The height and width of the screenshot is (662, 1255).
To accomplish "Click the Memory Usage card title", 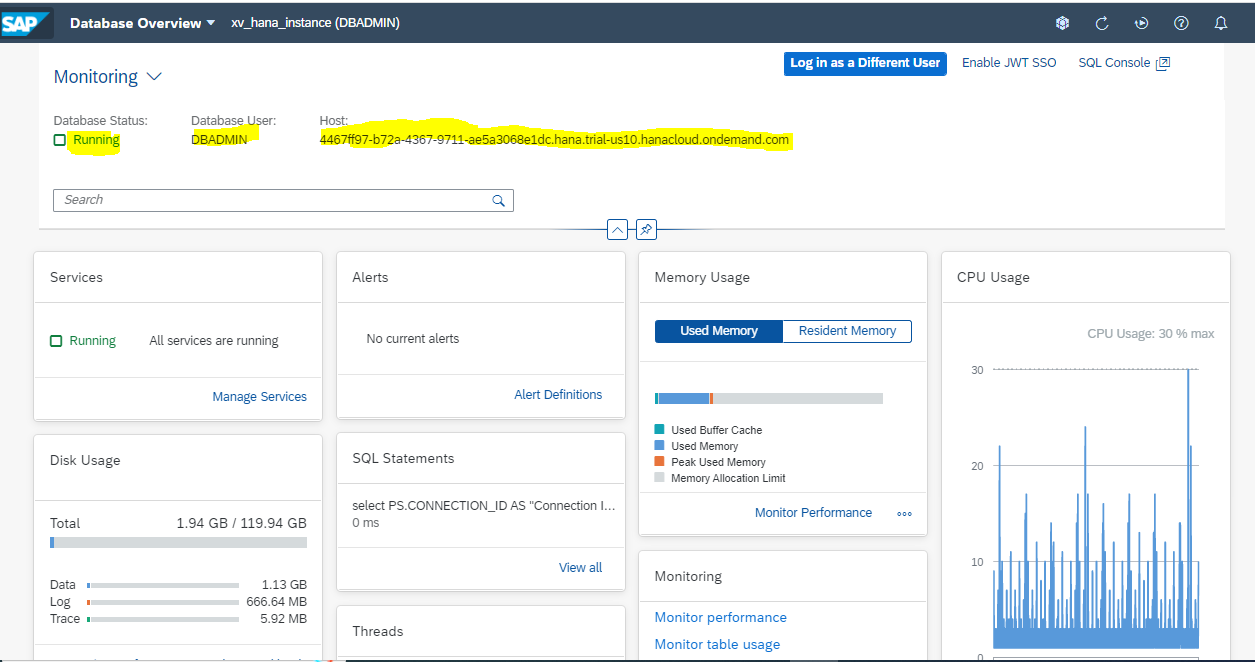I will [x=702, y=277].
